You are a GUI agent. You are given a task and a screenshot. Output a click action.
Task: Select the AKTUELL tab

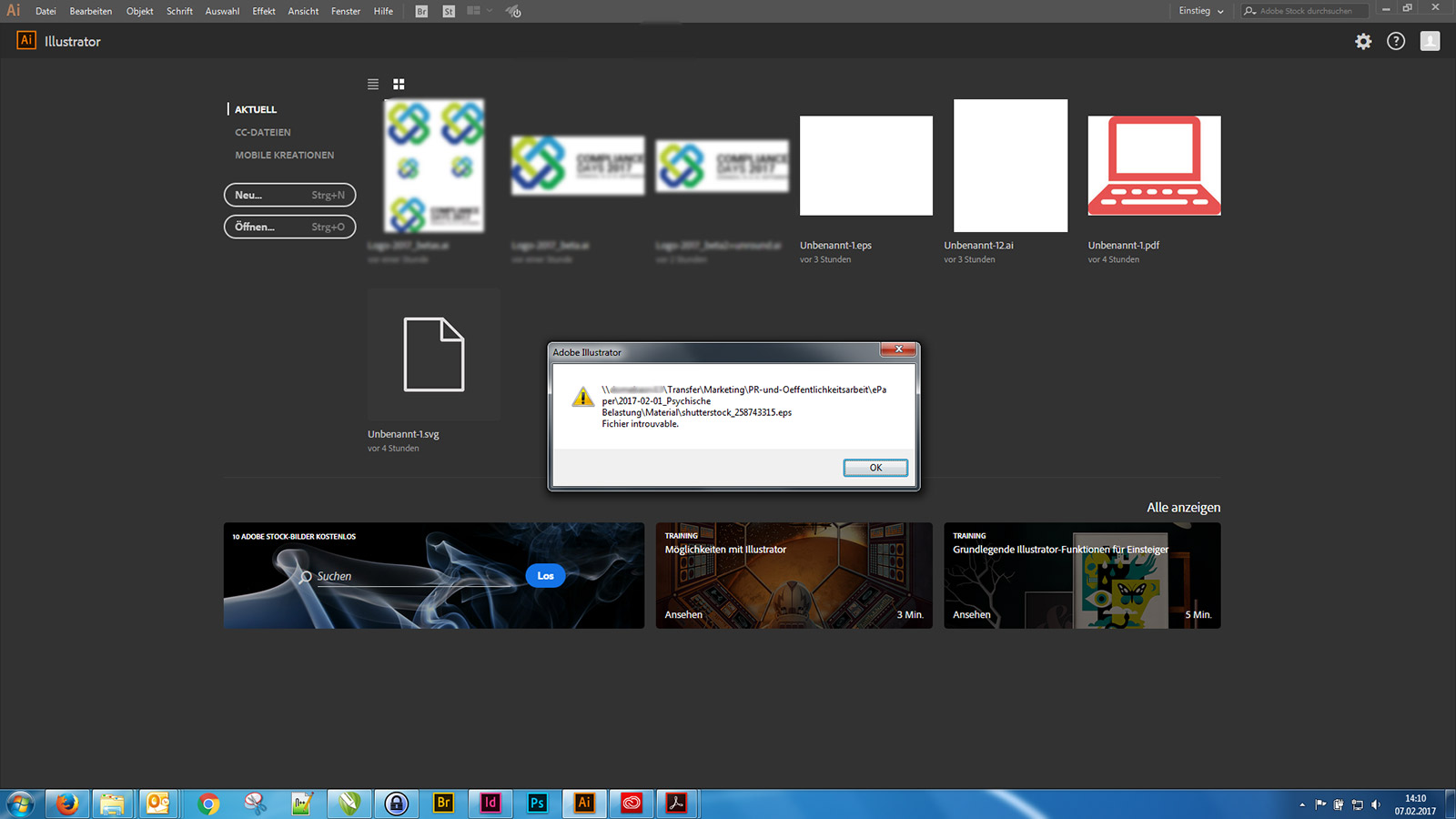pyautogui.click(x=256, y=109)
